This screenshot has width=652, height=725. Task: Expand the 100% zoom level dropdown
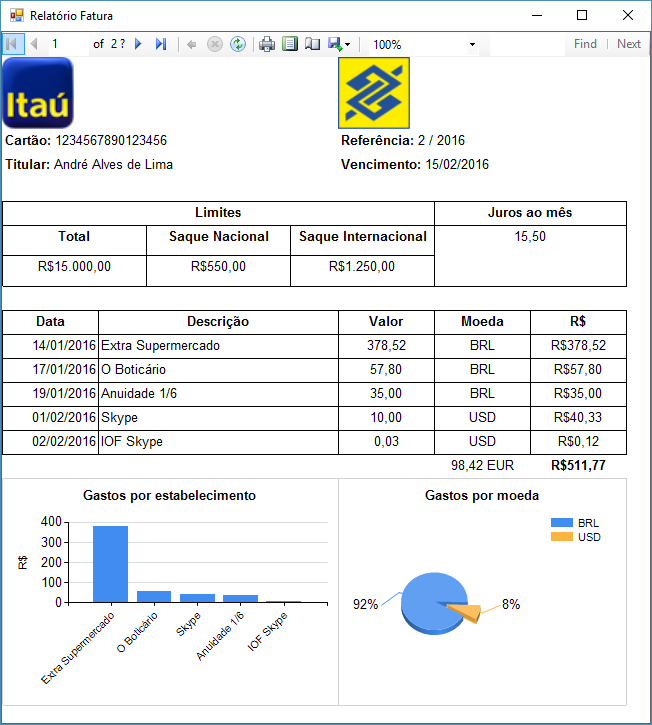472,45
